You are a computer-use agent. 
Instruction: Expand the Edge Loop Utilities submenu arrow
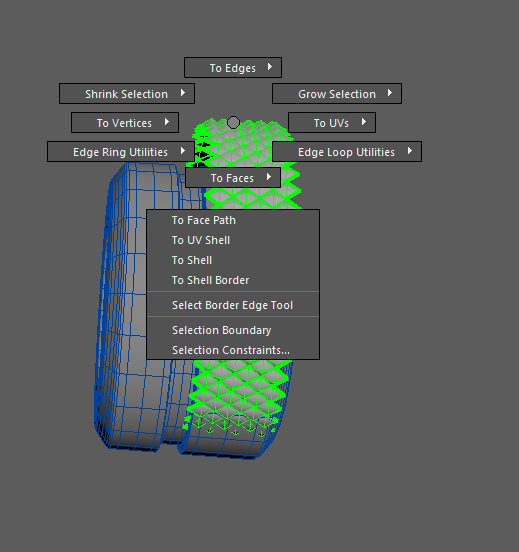tap(410, 151)
